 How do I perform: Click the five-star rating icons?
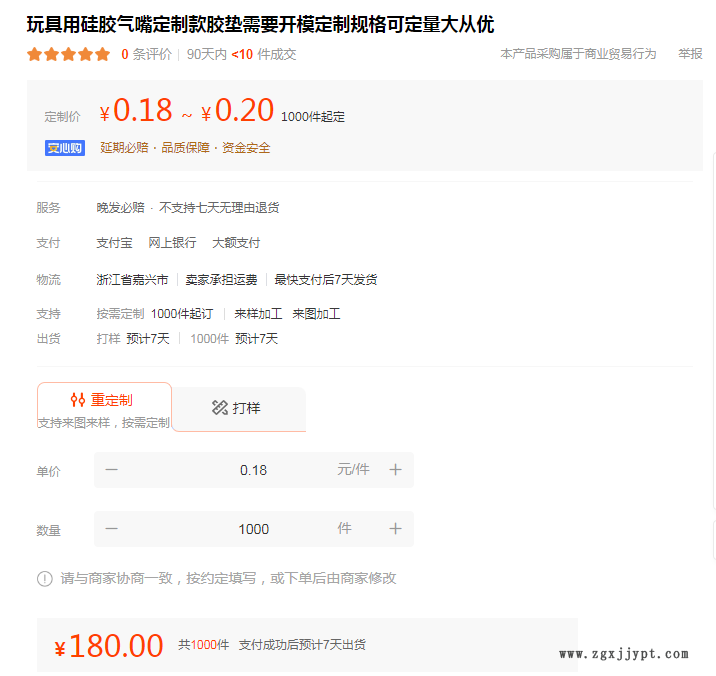(x=68, y=54)
